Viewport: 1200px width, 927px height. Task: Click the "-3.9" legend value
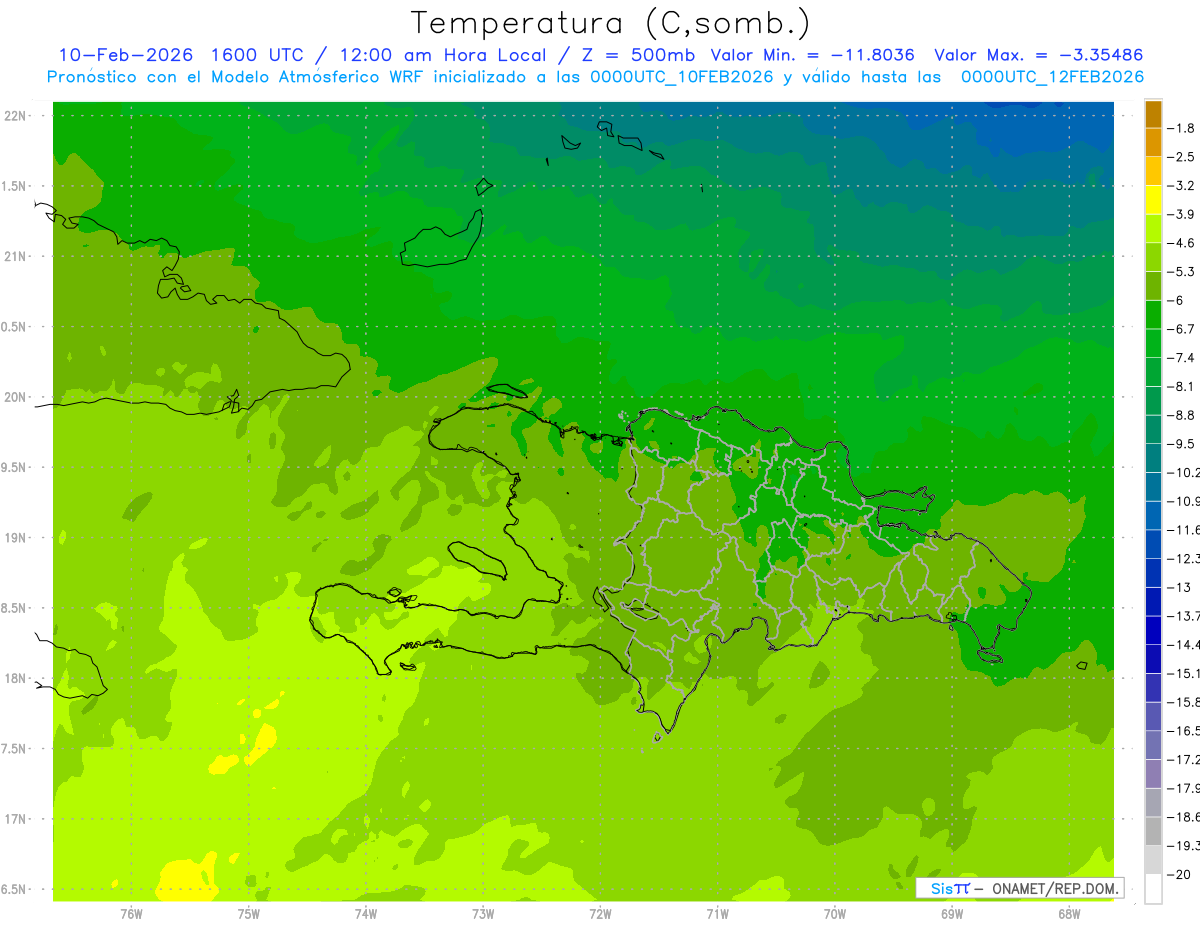click(1183, 214)
